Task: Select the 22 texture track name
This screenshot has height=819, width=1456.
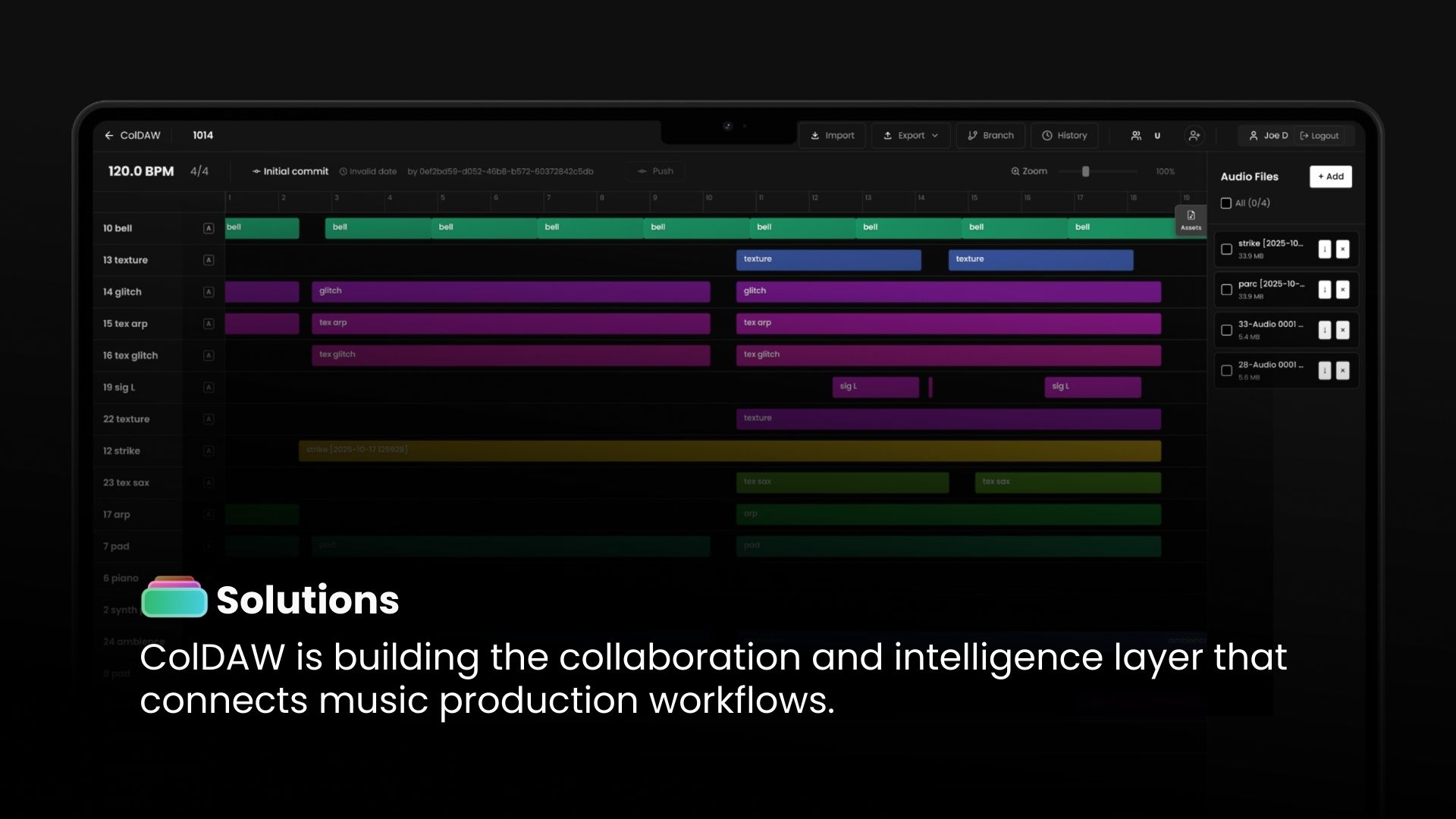Action: point(127,419)
